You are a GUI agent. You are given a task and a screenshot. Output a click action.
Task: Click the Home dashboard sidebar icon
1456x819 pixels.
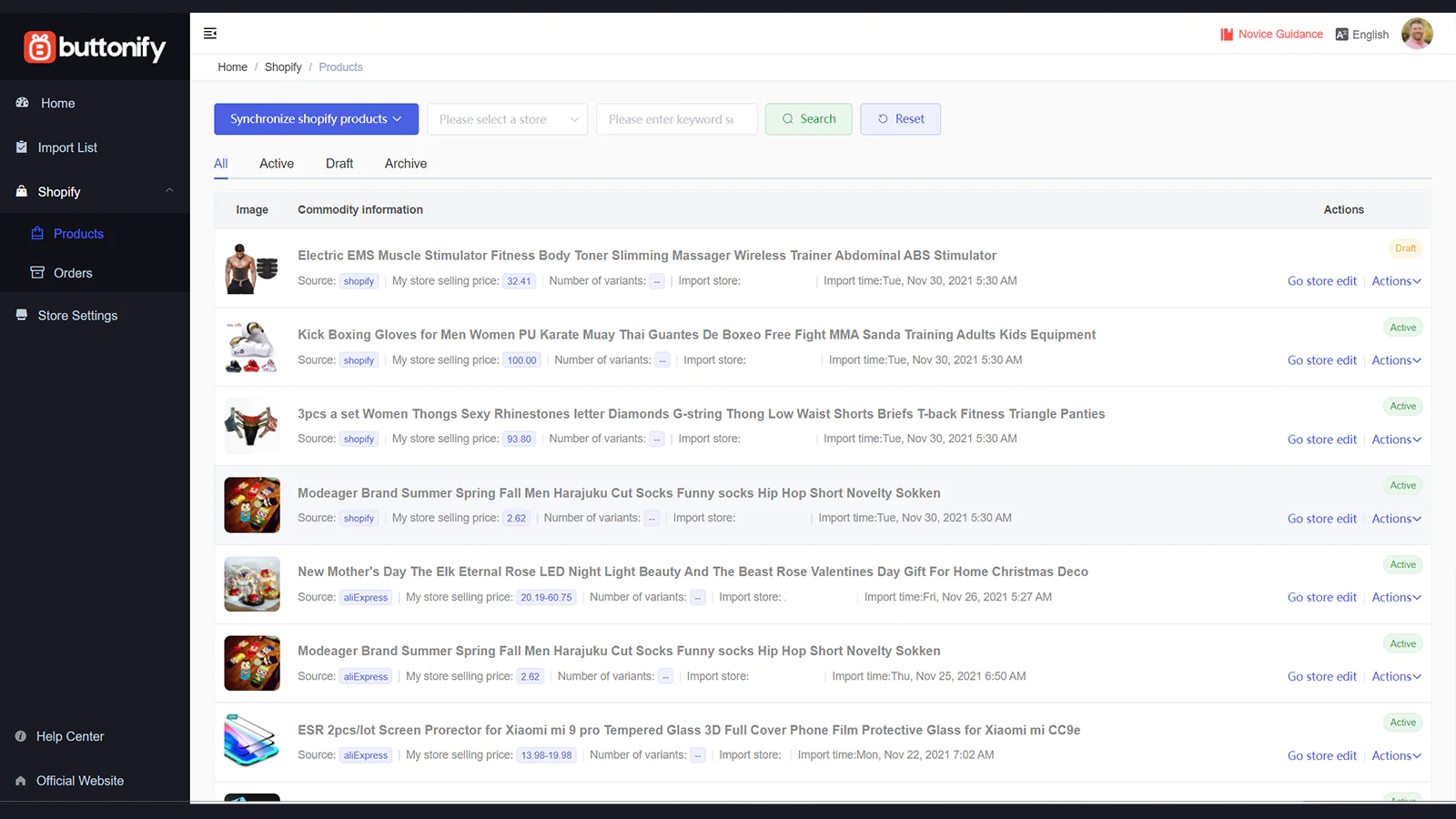click(x=22, y=103)
